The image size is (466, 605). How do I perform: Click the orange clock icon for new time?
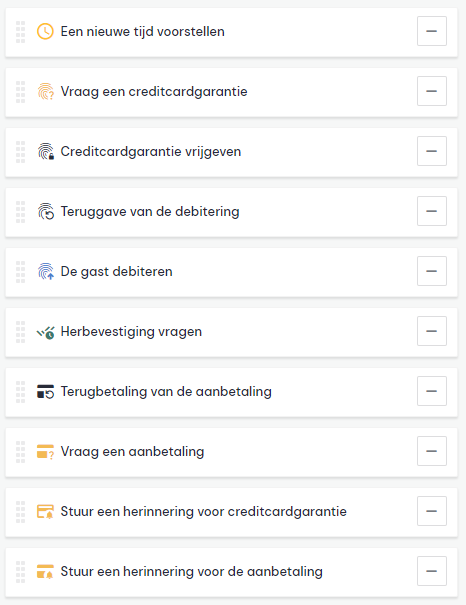45,31
